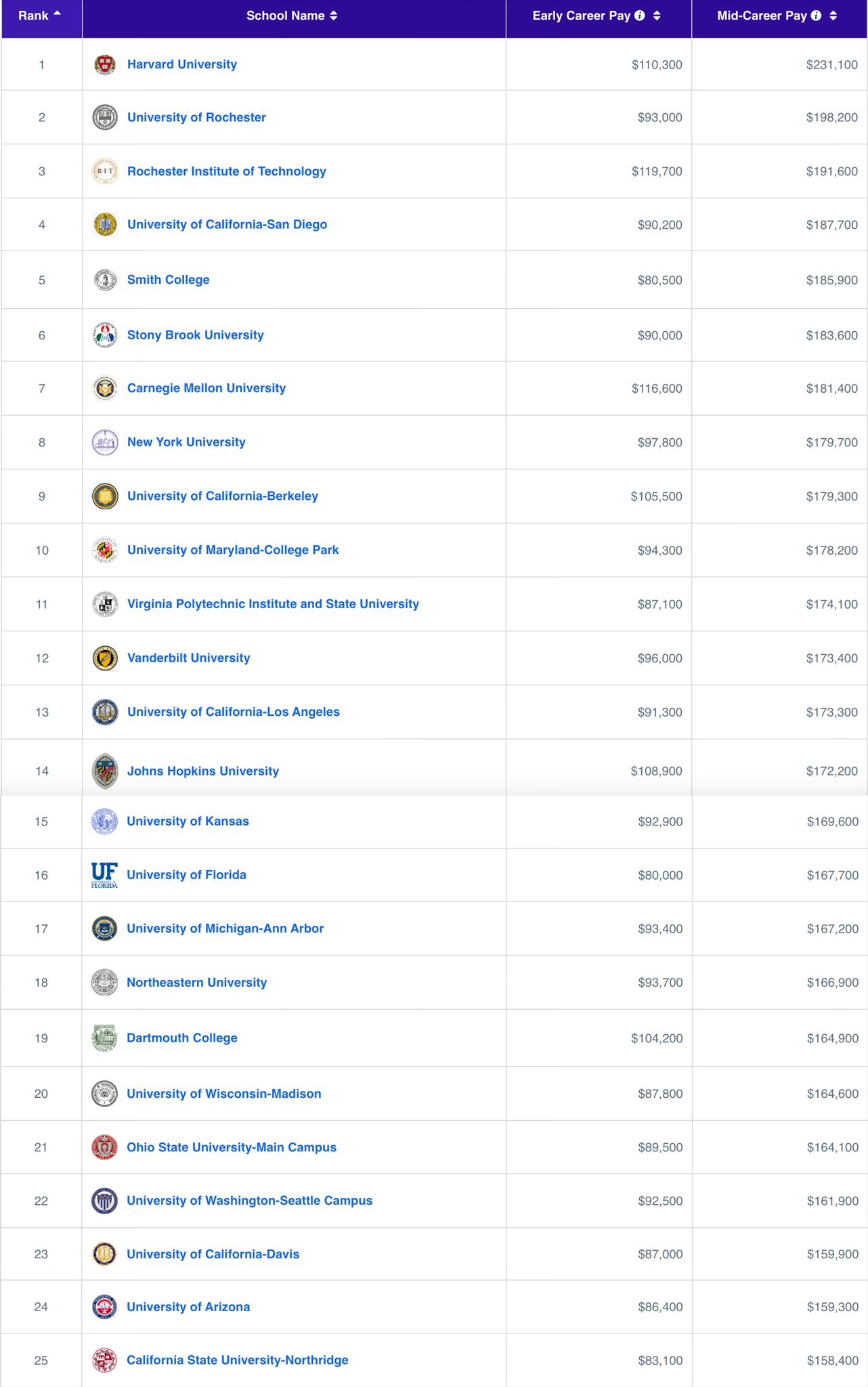Sort by Early Career Pay arrows

pos(657,16)
